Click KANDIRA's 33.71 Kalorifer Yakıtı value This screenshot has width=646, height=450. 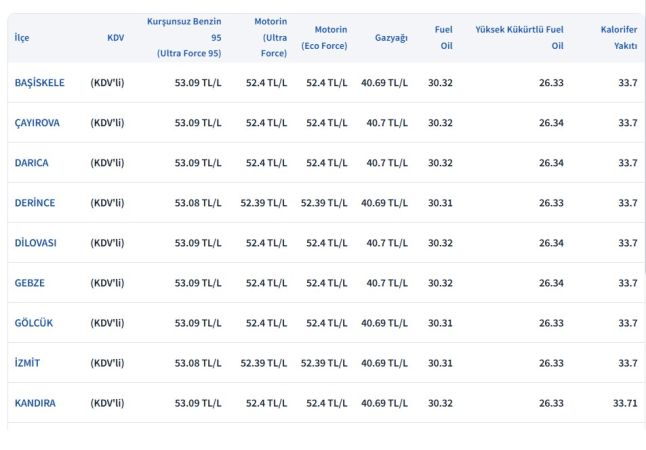[x=625, y=403]
